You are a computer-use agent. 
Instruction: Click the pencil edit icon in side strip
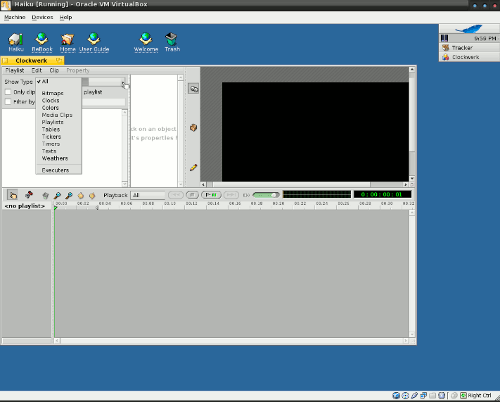tap(193, 167)
